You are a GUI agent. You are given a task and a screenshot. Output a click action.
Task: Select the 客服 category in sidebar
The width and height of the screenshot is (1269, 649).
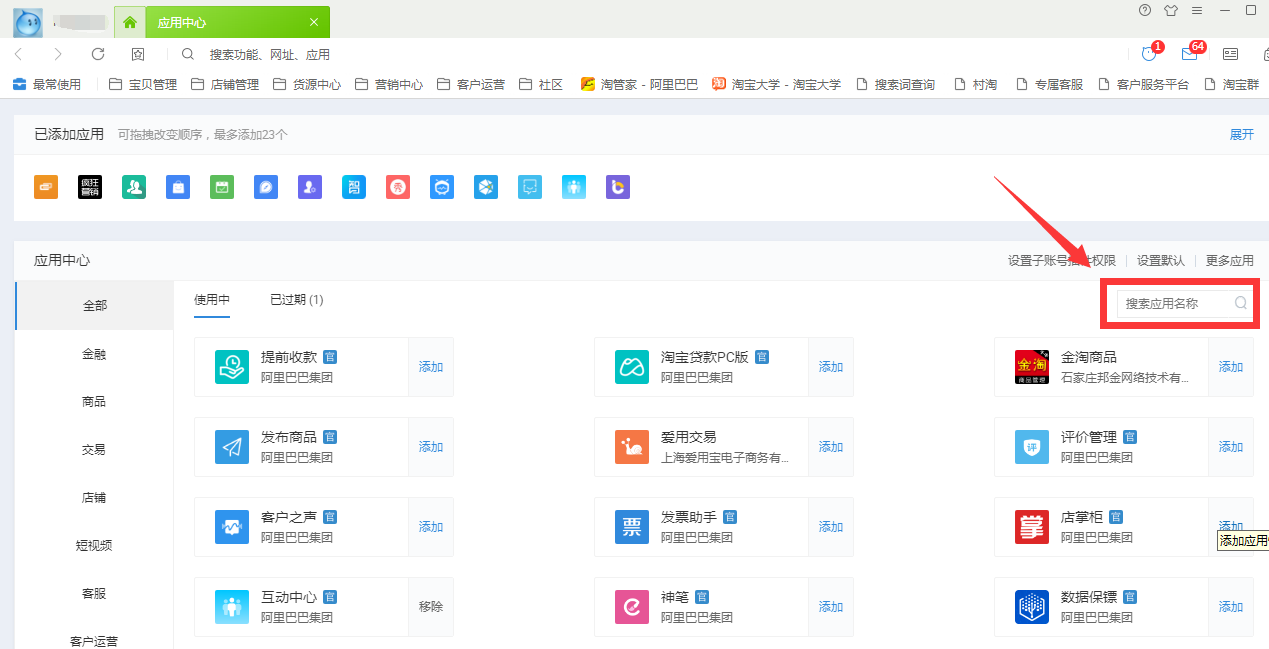[95, 594]
